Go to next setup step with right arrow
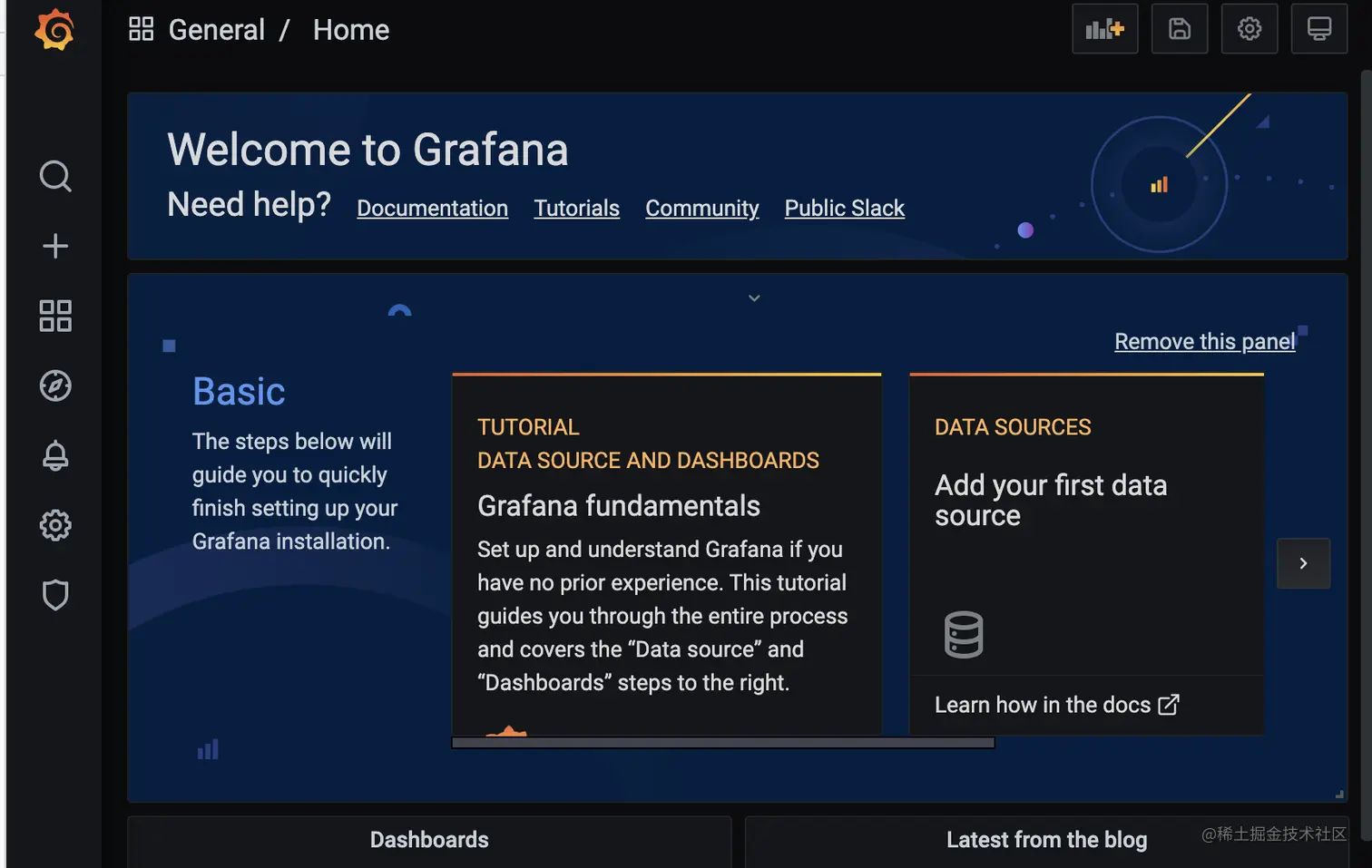 [1303, 563]
